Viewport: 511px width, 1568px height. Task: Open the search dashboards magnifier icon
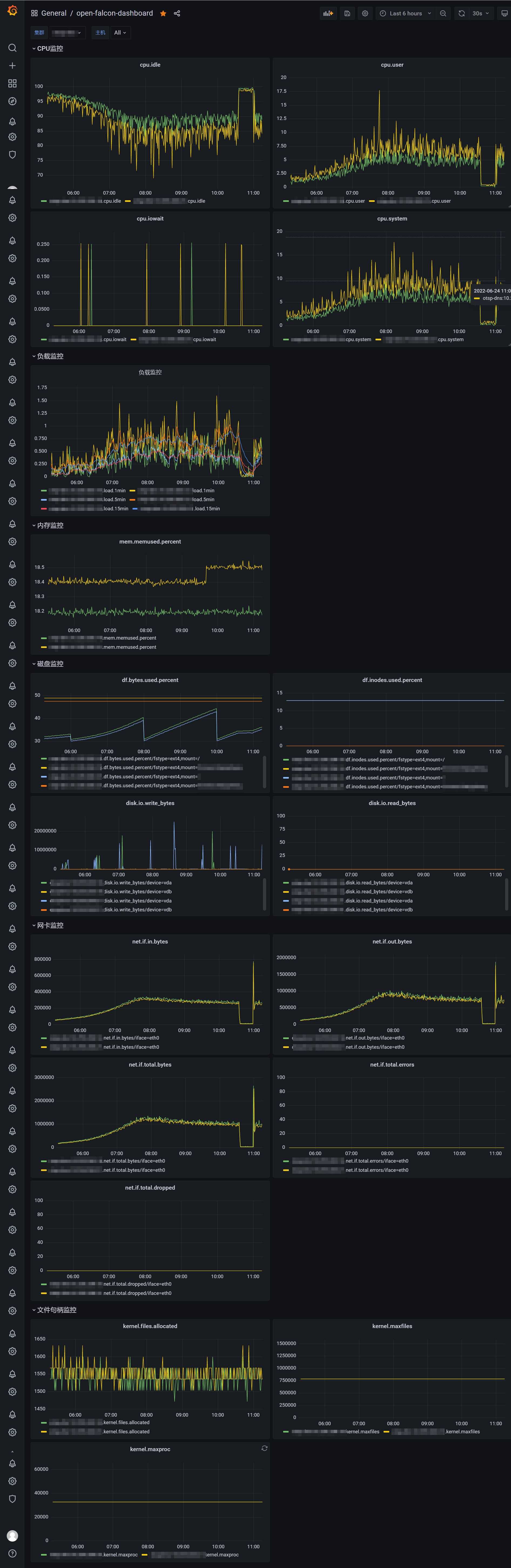click(x=12, y=47)
